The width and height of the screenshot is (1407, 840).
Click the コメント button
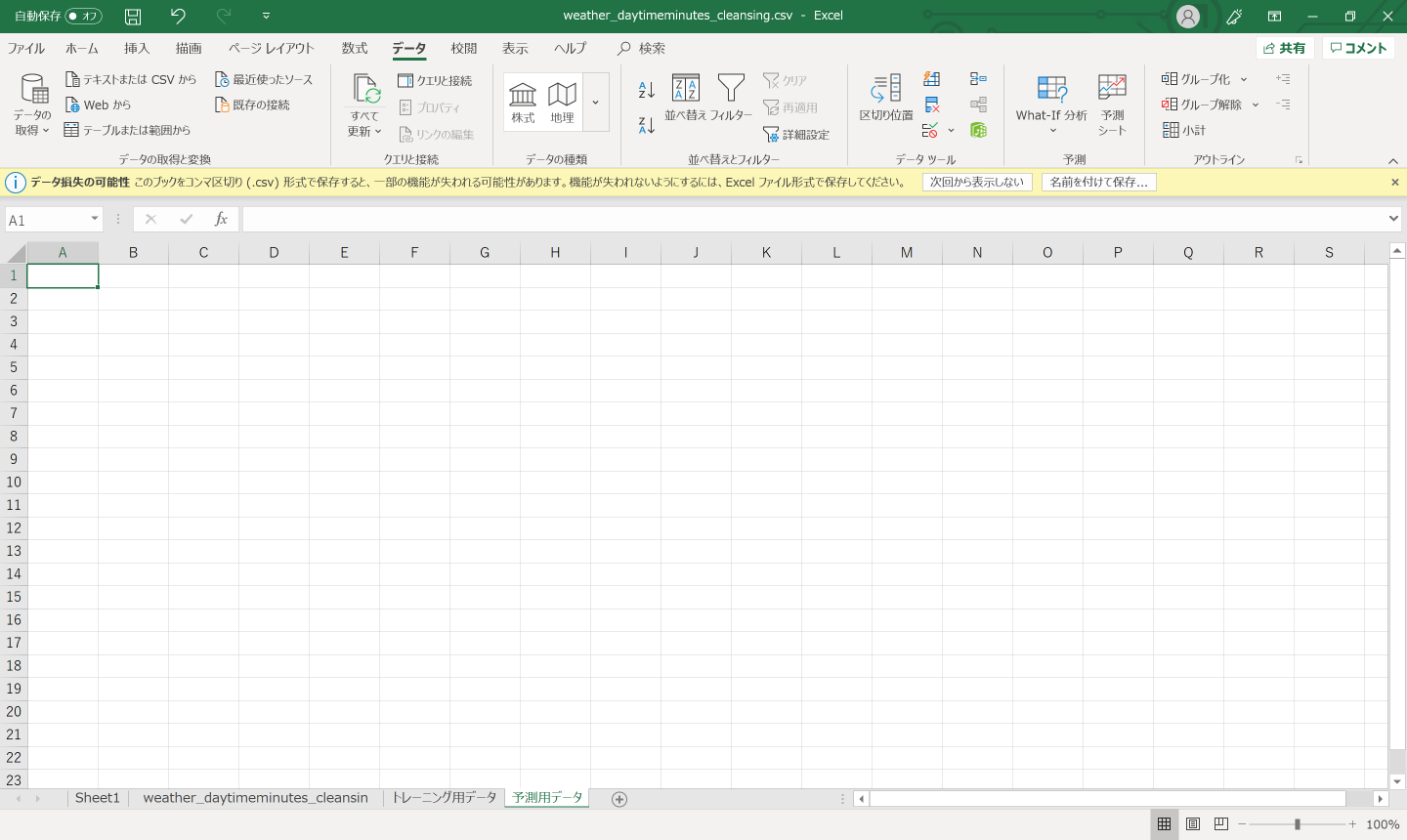(x=1358, y=48)
